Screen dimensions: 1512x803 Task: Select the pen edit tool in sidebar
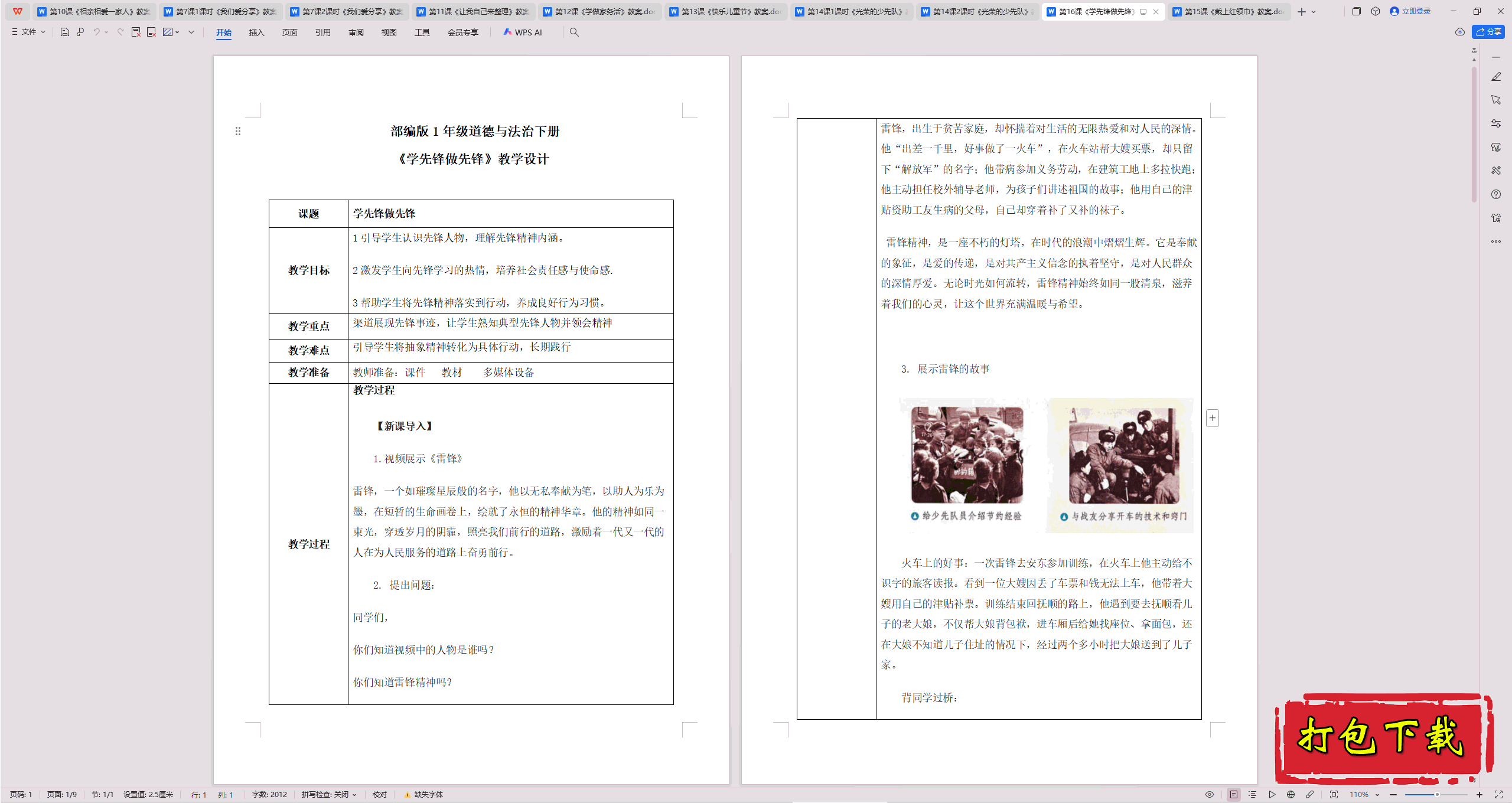1496,77
